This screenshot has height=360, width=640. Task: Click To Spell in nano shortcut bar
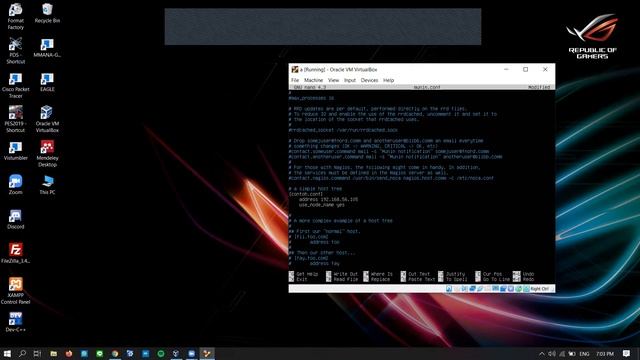[452, 279]
